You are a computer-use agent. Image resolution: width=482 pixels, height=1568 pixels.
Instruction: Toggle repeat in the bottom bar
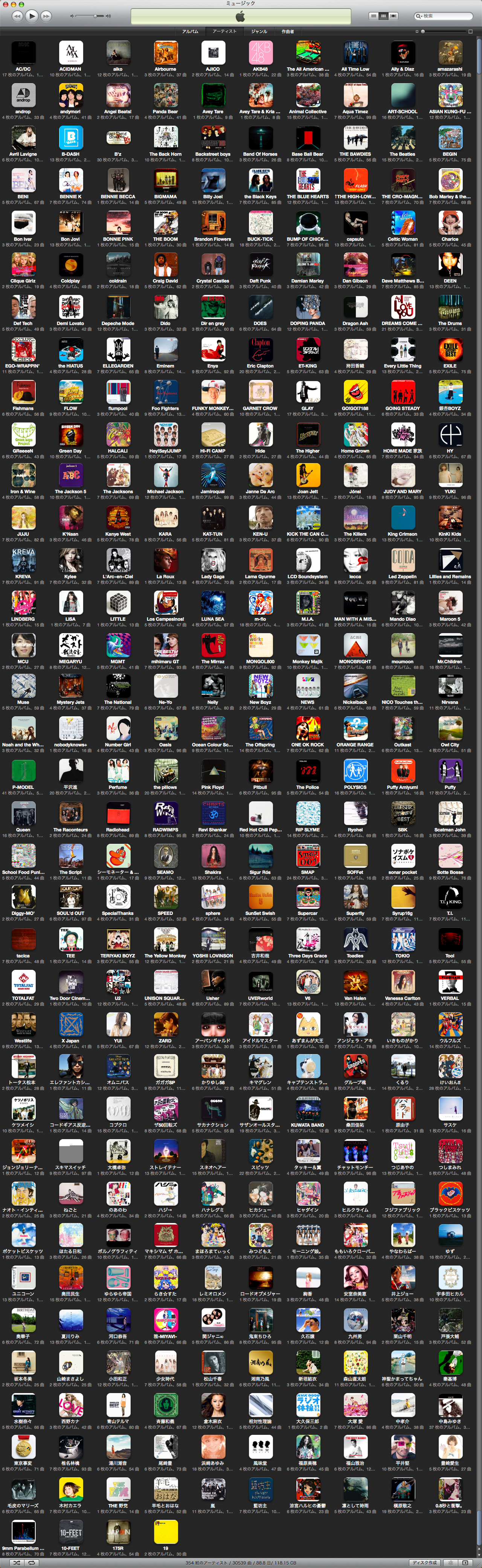click(31, 1562)
